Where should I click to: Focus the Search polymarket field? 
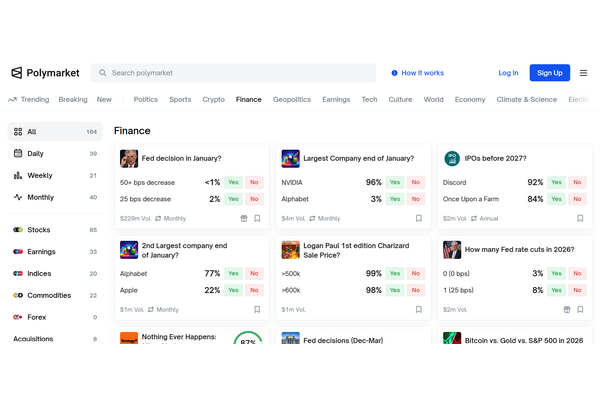(235, 73)
